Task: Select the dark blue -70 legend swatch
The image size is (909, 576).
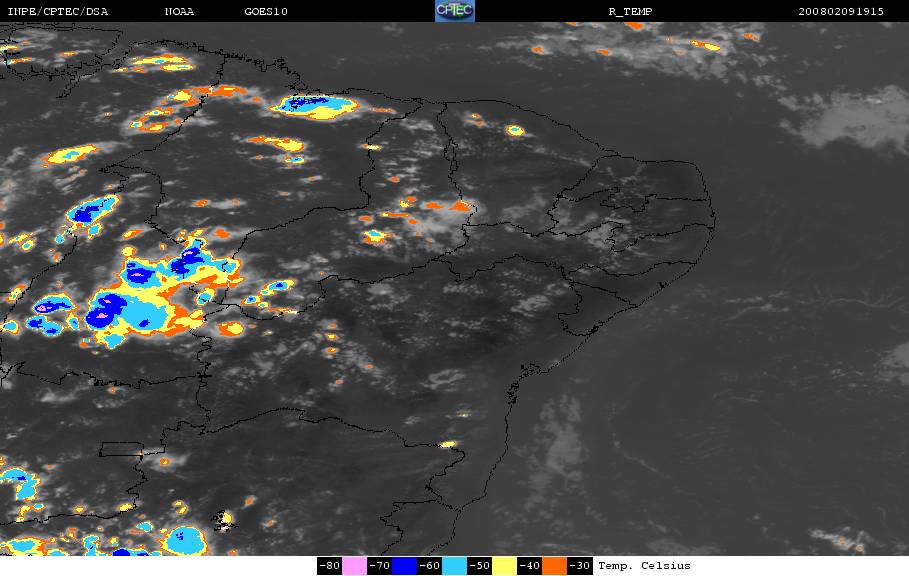Action: [x=404, y=566]
